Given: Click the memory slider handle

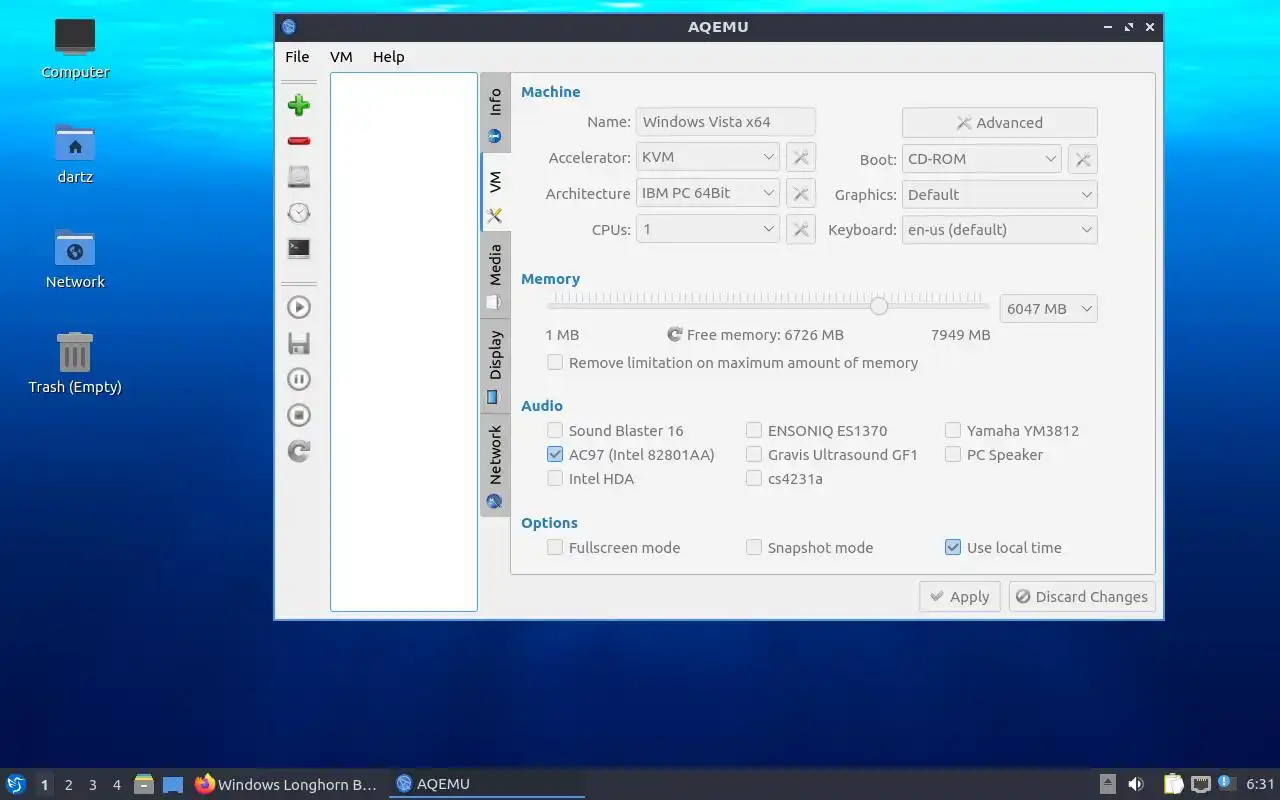Looking at the screenshot, I should (x=878, y=306).
